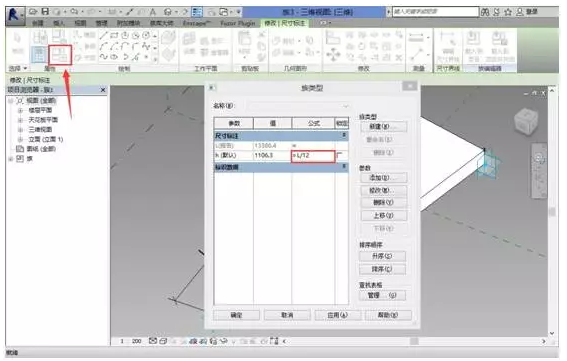The width and height of the screenshot is (567, 361).
Task: Click the 确定 button in 族类型 dialog
Action: click(236, 315)
